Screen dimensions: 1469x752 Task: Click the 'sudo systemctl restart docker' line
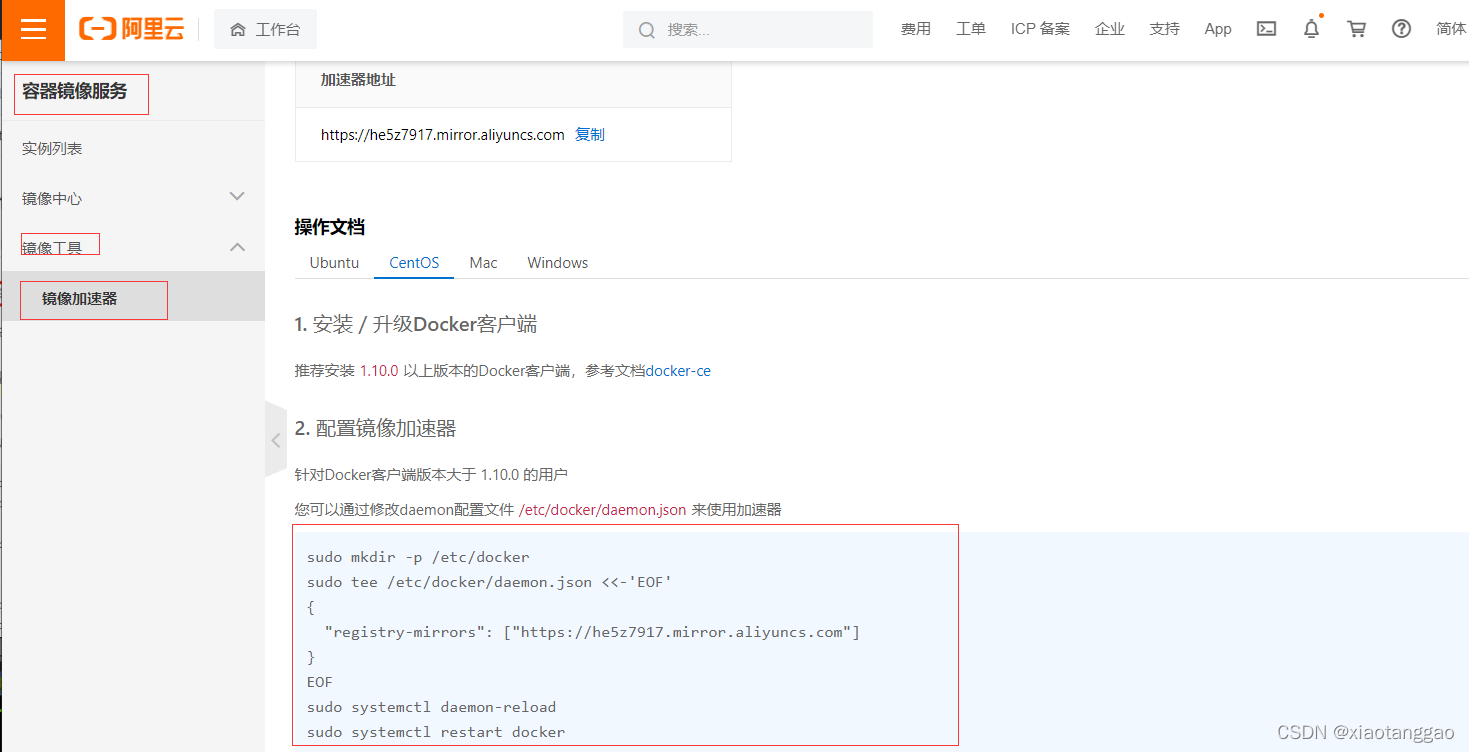click(x=436, y=732)
